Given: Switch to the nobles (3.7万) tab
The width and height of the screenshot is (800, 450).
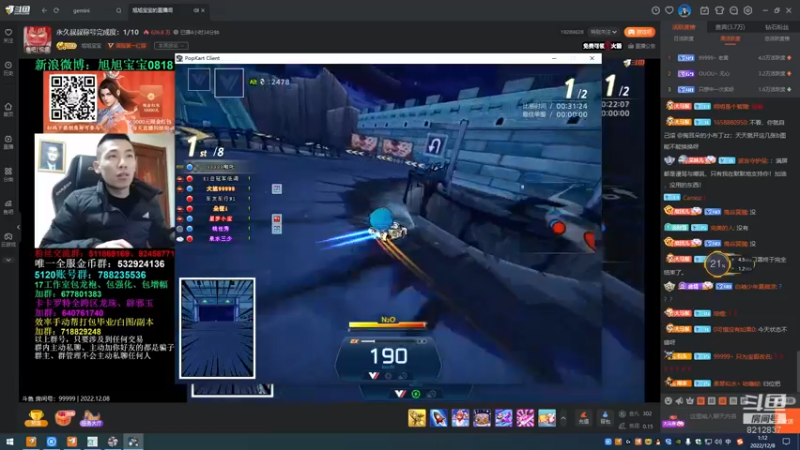Looking at the screenshot, I should pos(730,27).
